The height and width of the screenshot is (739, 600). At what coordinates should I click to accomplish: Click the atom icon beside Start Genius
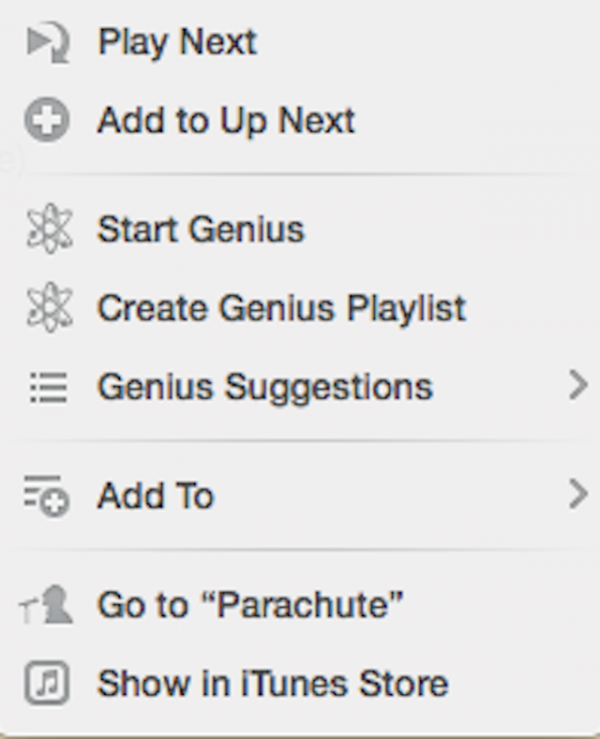49,229
